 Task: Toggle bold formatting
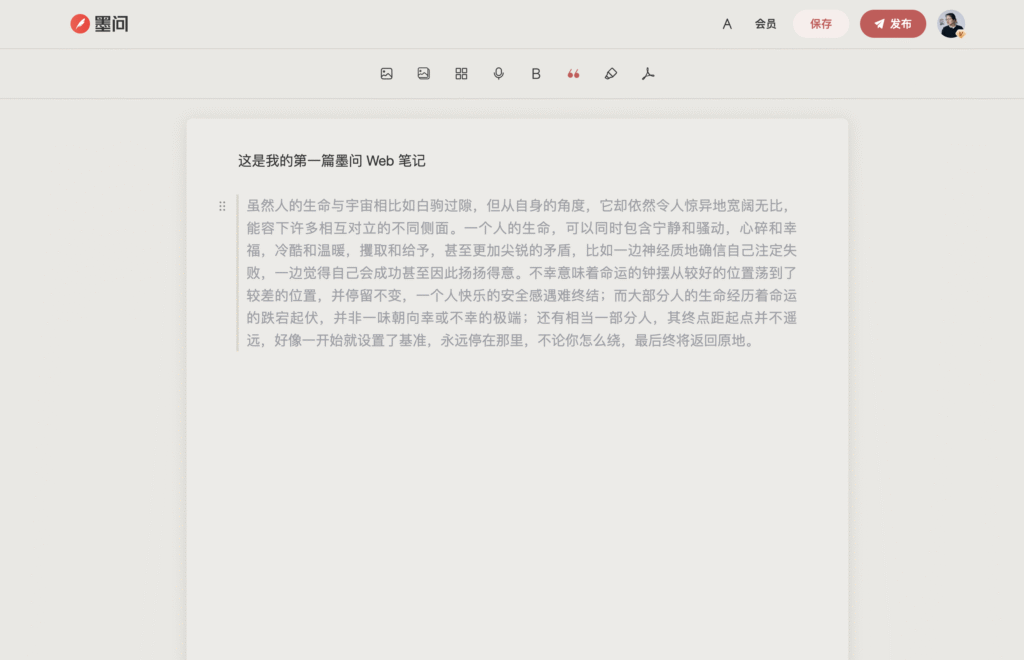tap(536, 74)
